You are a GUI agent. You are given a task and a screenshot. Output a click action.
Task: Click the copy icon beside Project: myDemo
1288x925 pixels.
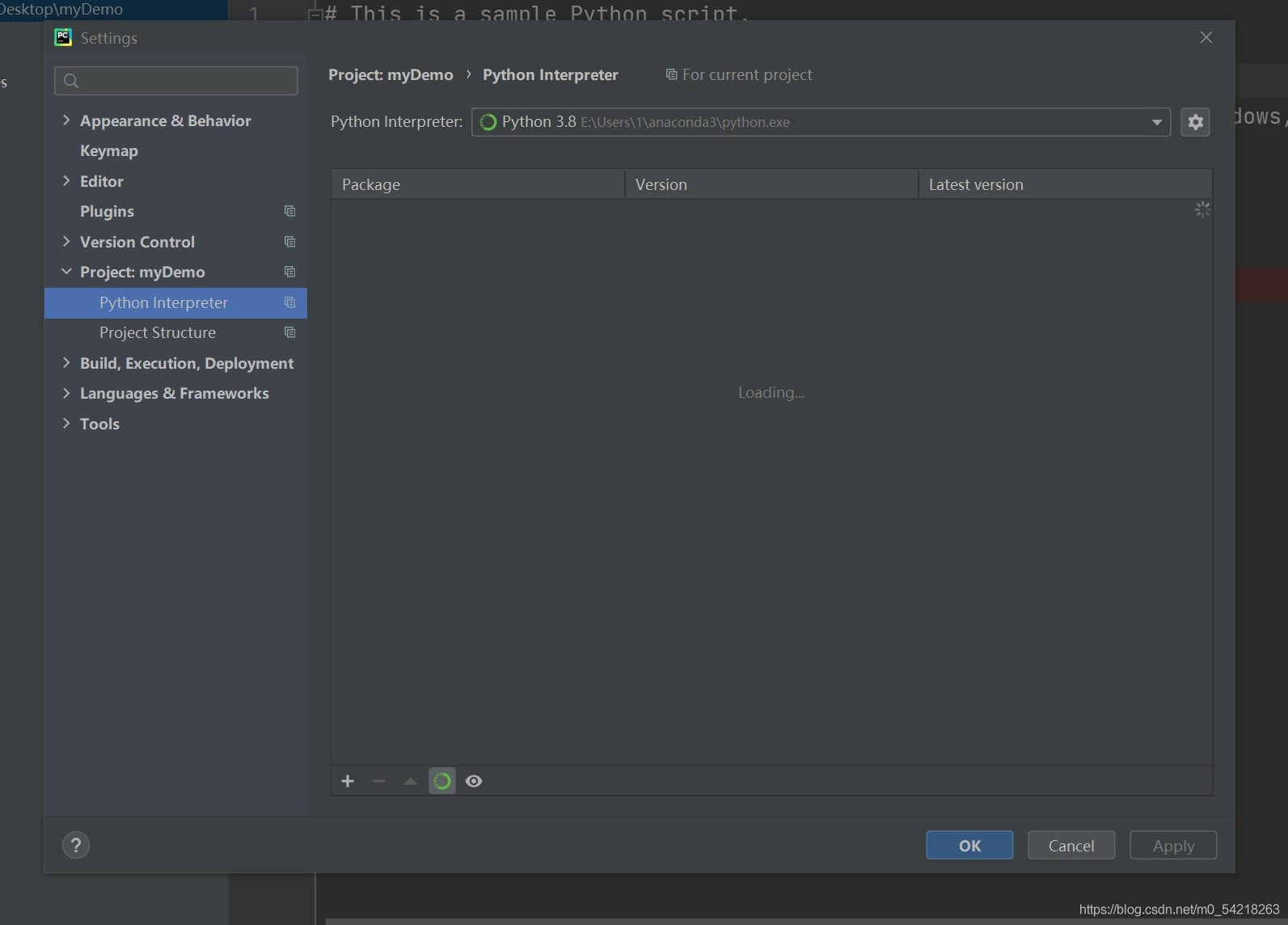[289, 272]
